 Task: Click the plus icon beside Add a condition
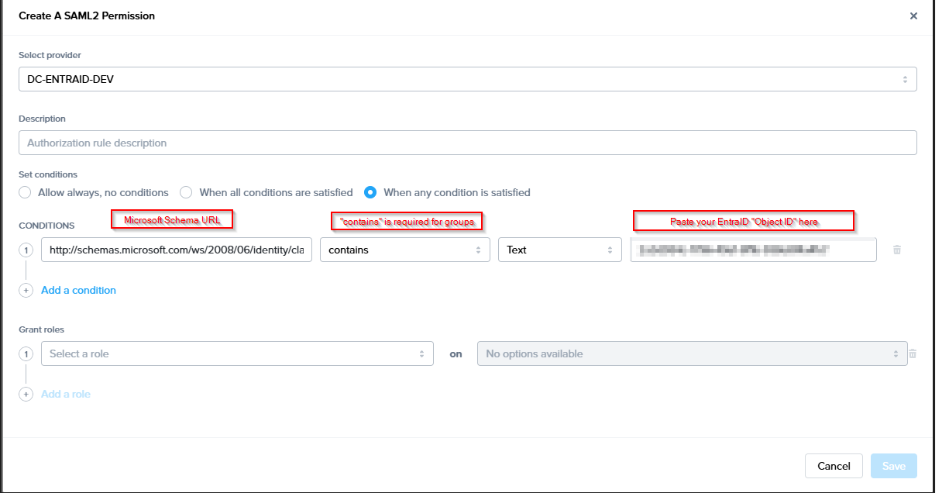coord(26,290)
